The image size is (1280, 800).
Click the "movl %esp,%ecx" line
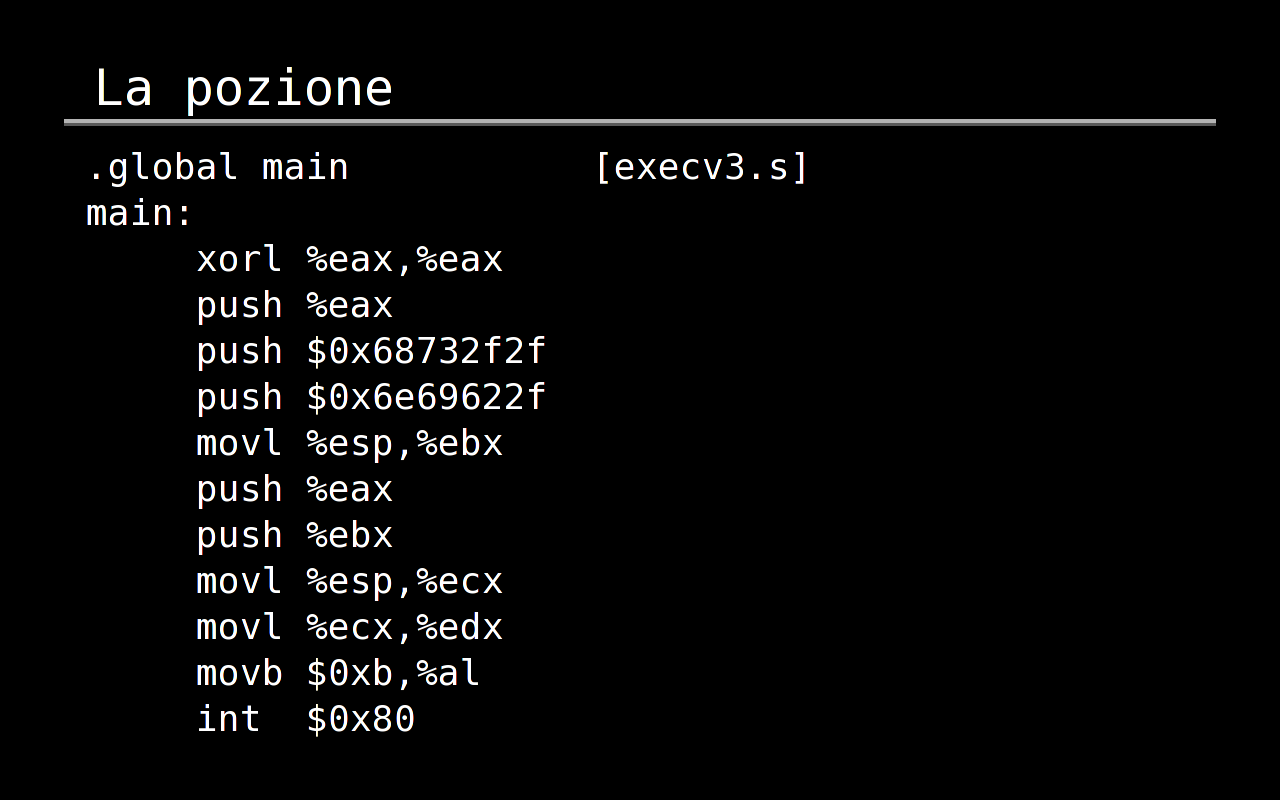point(349,582)
